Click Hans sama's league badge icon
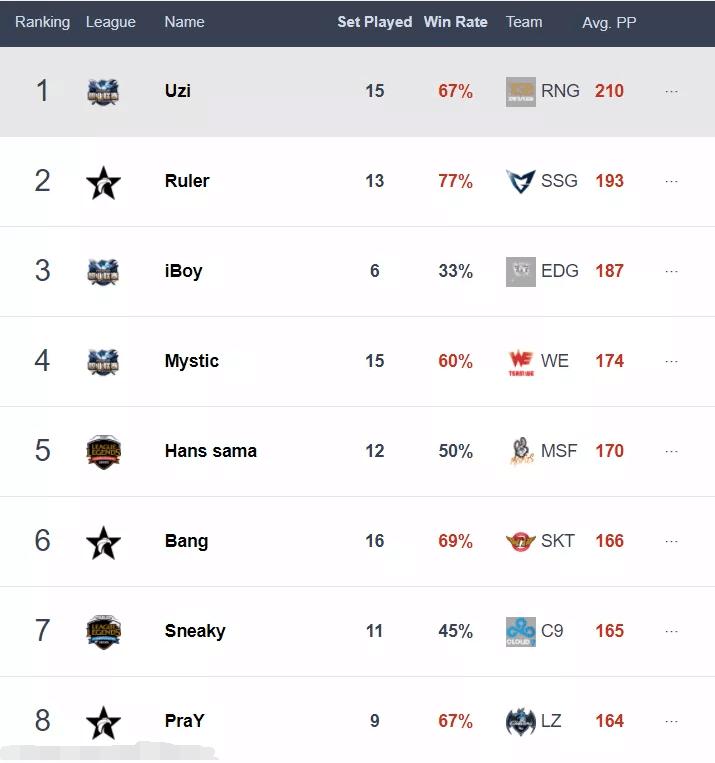715x763 pixels. point(103,451)
